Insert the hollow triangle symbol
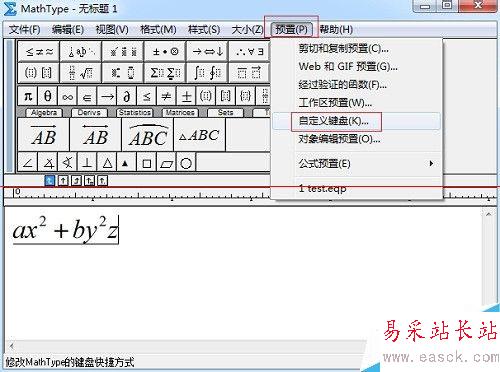This screenshot has height=372, width=500. (x=107, y=163)
